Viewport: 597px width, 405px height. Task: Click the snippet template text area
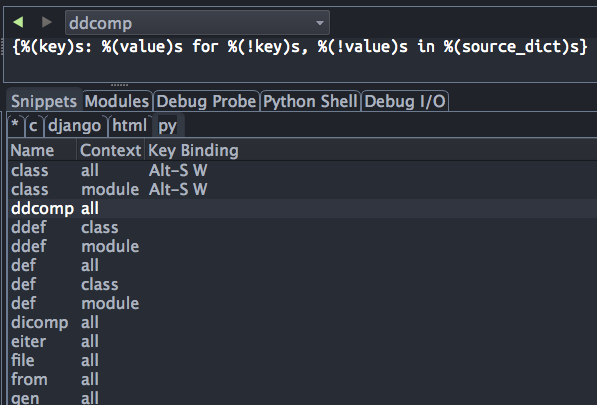point(300,59)
